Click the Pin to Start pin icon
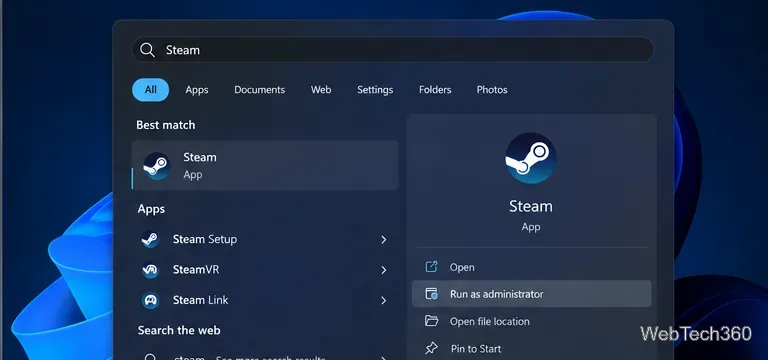 click(x=431, y=348)
